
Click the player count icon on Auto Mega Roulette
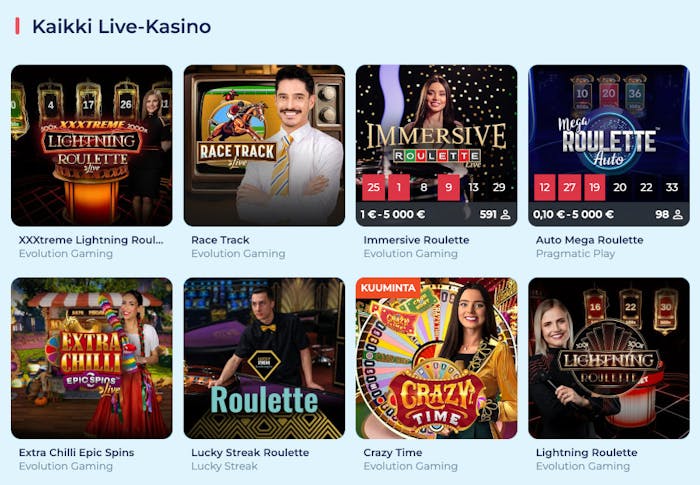pos(678,214)
